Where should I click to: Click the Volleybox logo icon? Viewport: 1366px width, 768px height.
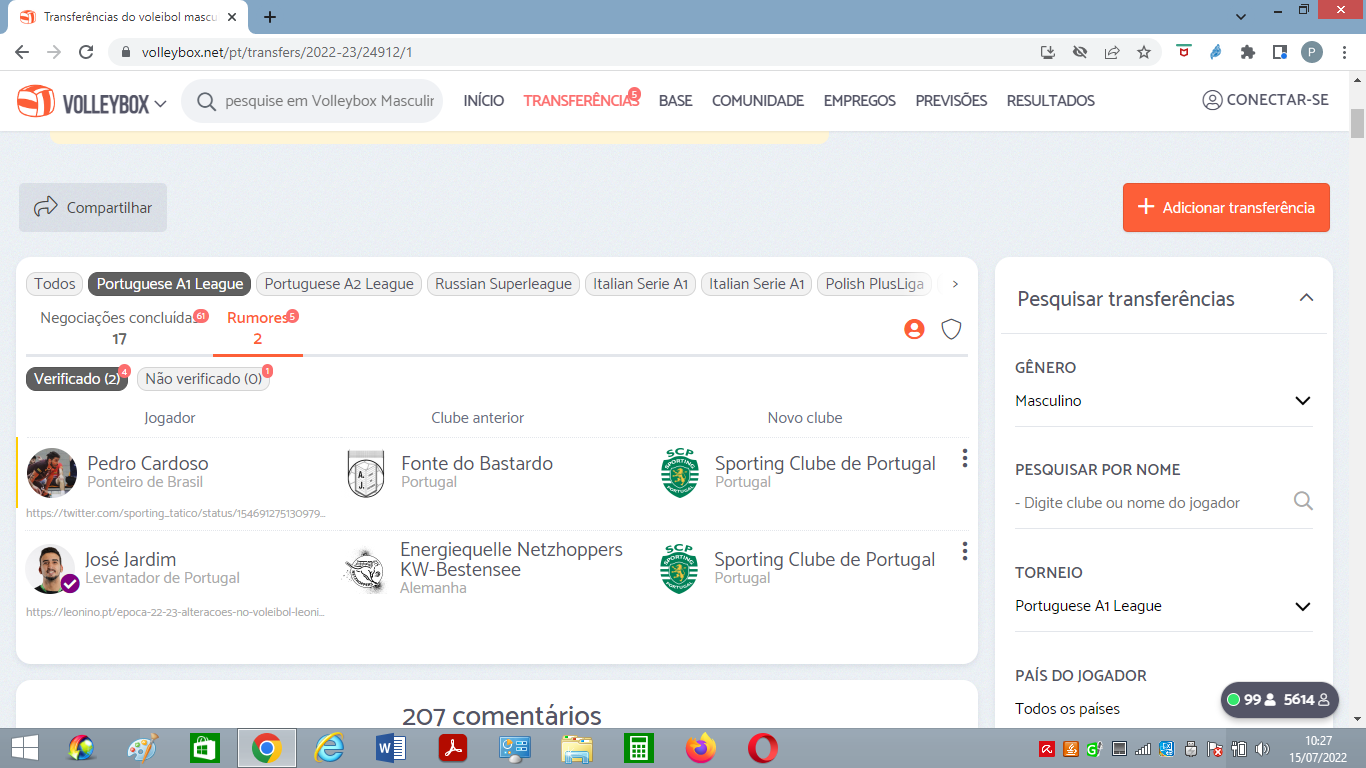click(x=36, y=101)
